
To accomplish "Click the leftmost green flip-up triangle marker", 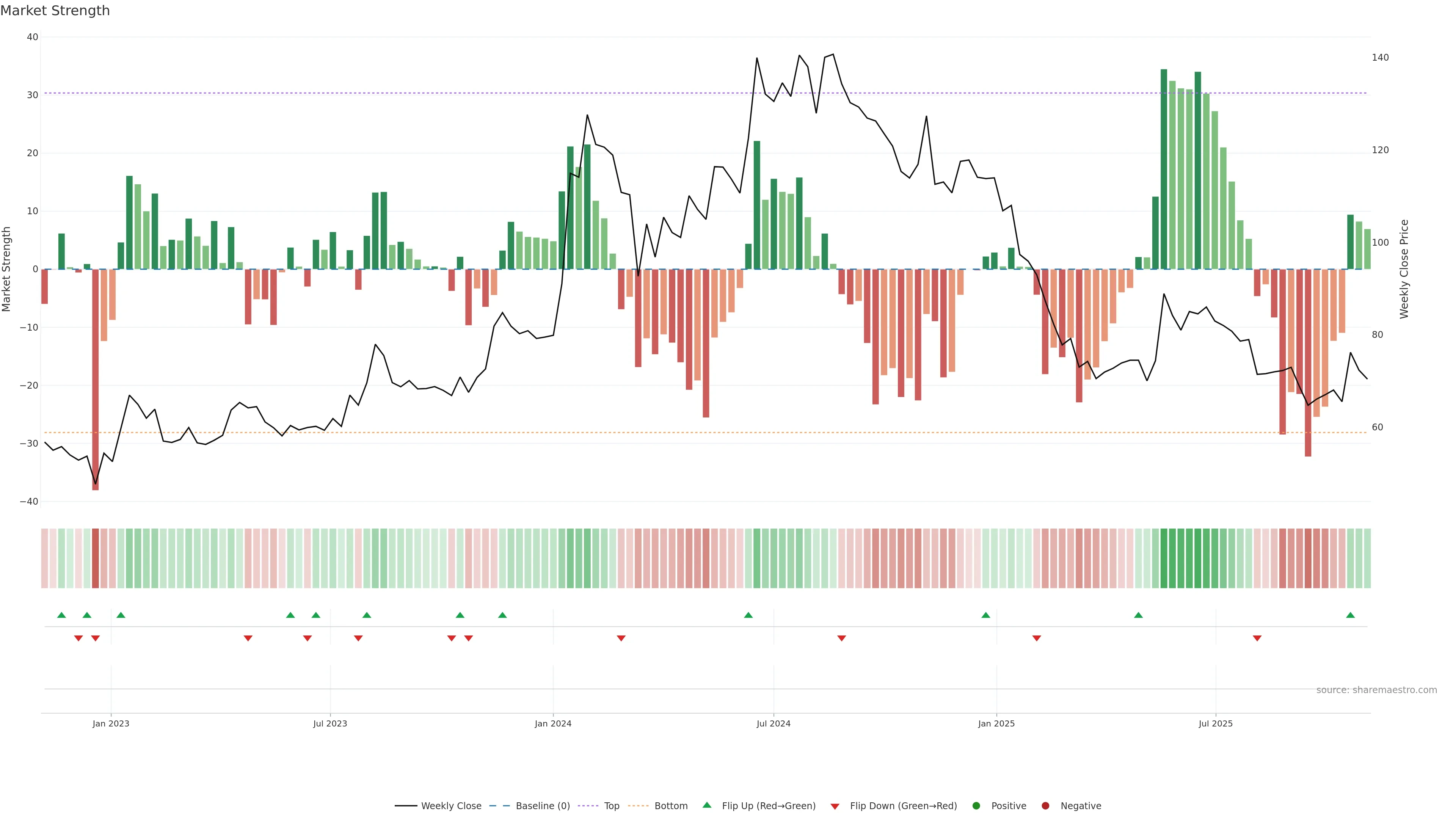I will tap(61, 615).
